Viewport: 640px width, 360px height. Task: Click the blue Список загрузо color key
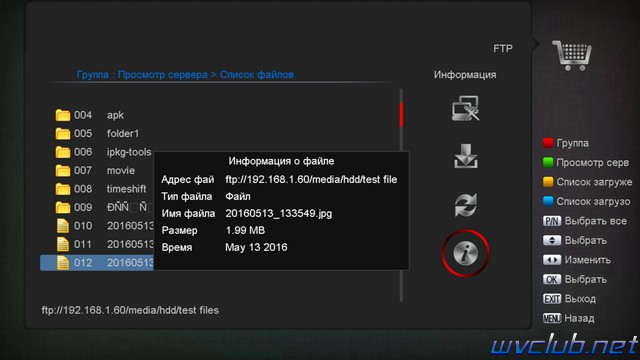(548, 201)
